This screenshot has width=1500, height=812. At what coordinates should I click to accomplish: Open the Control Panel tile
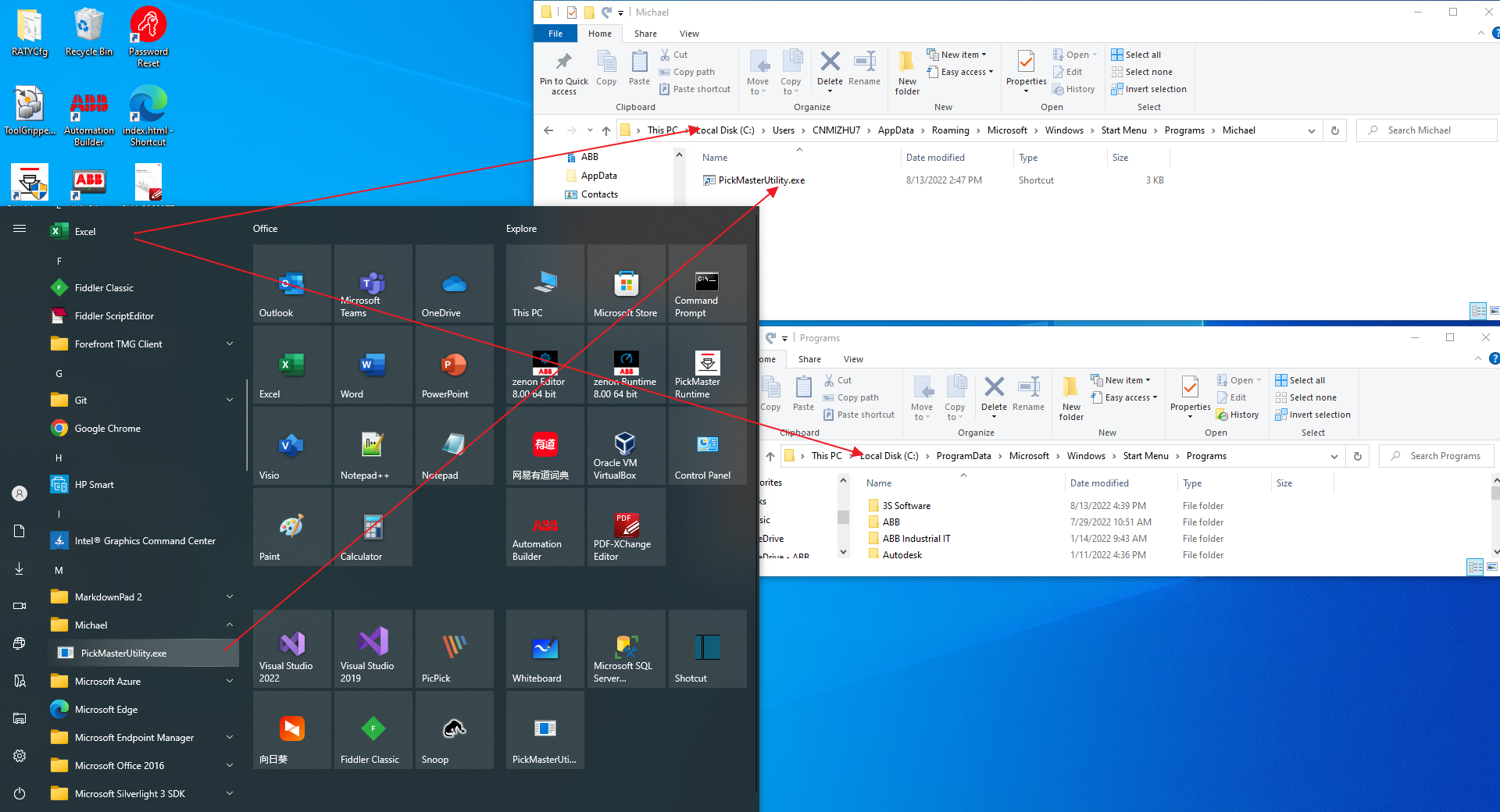707,446
